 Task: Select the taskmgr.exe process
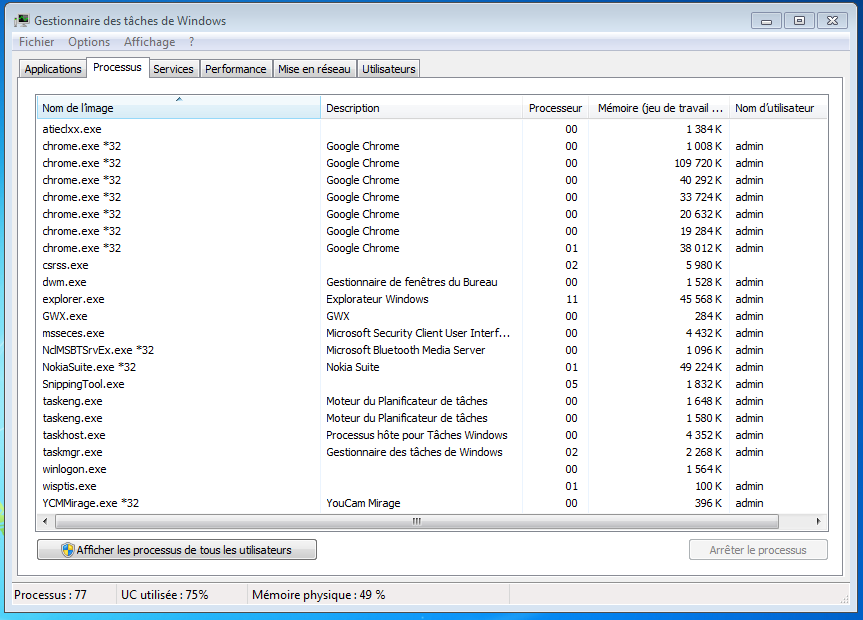coord(432,452)
